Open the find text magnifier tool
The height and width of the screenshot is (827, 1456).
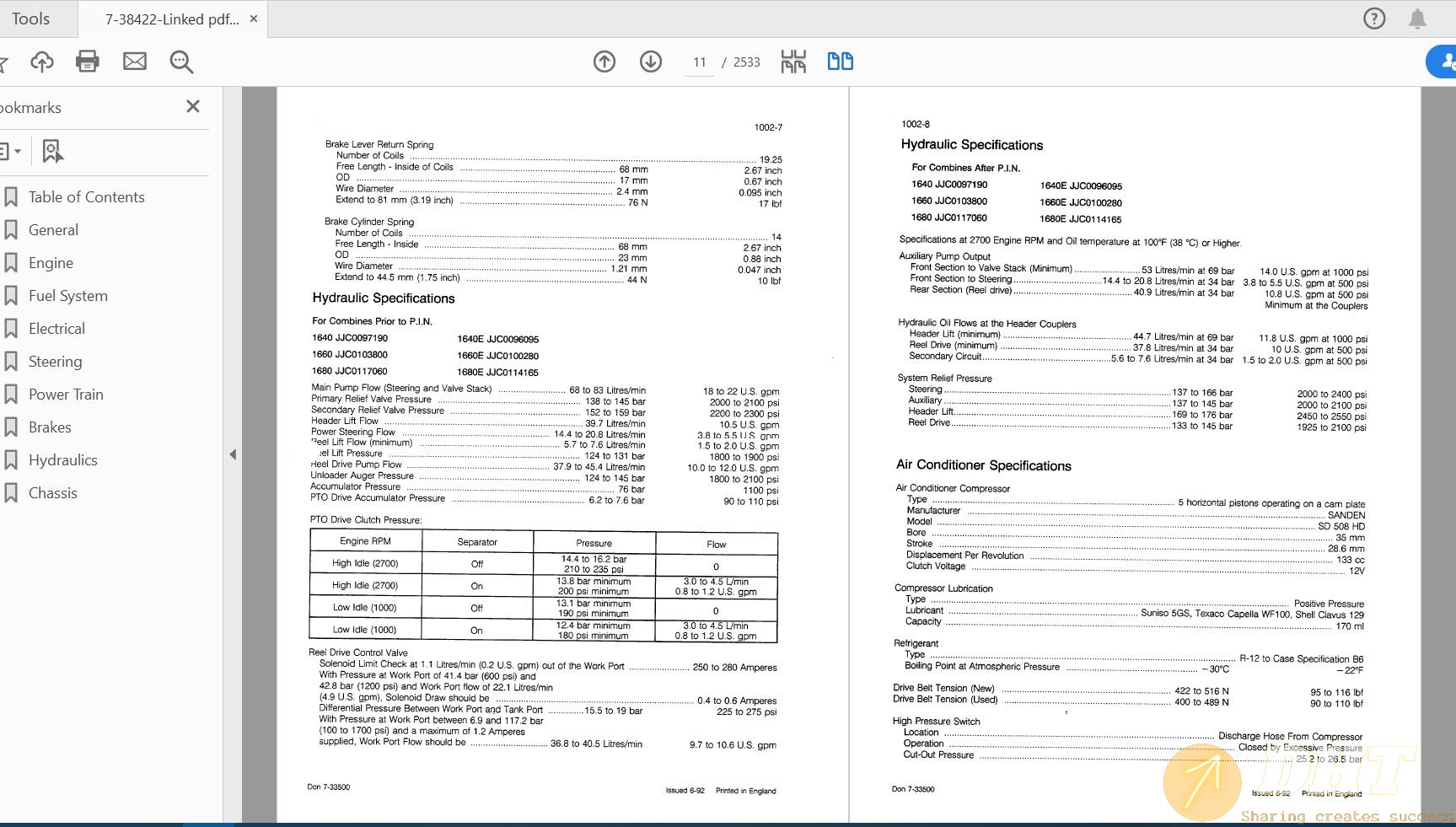click(x=181, y=62)
